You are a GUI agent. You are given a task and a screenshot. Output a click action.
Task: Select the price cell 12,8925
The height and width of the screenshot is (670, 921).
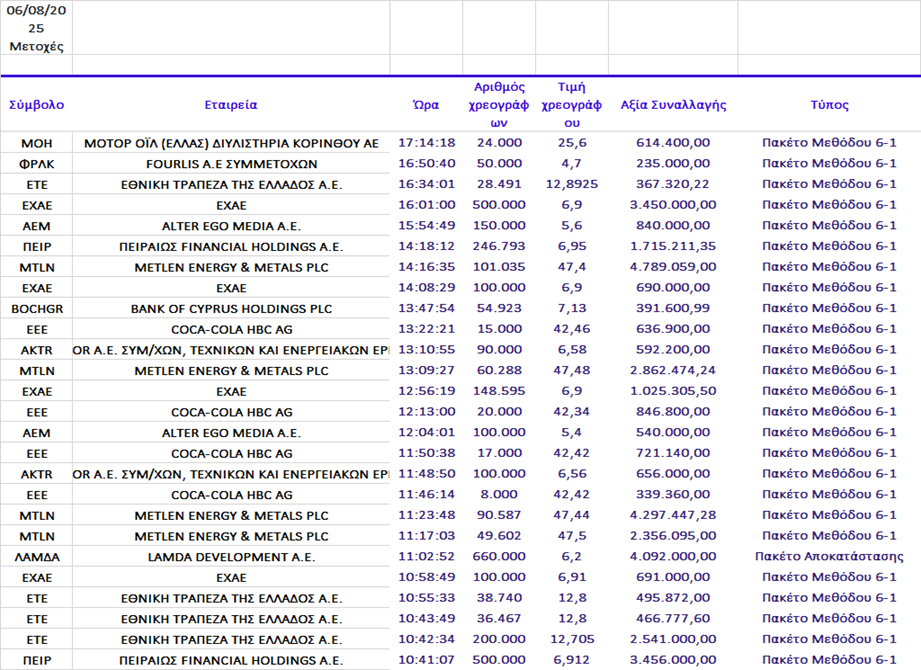coord(571,184)
